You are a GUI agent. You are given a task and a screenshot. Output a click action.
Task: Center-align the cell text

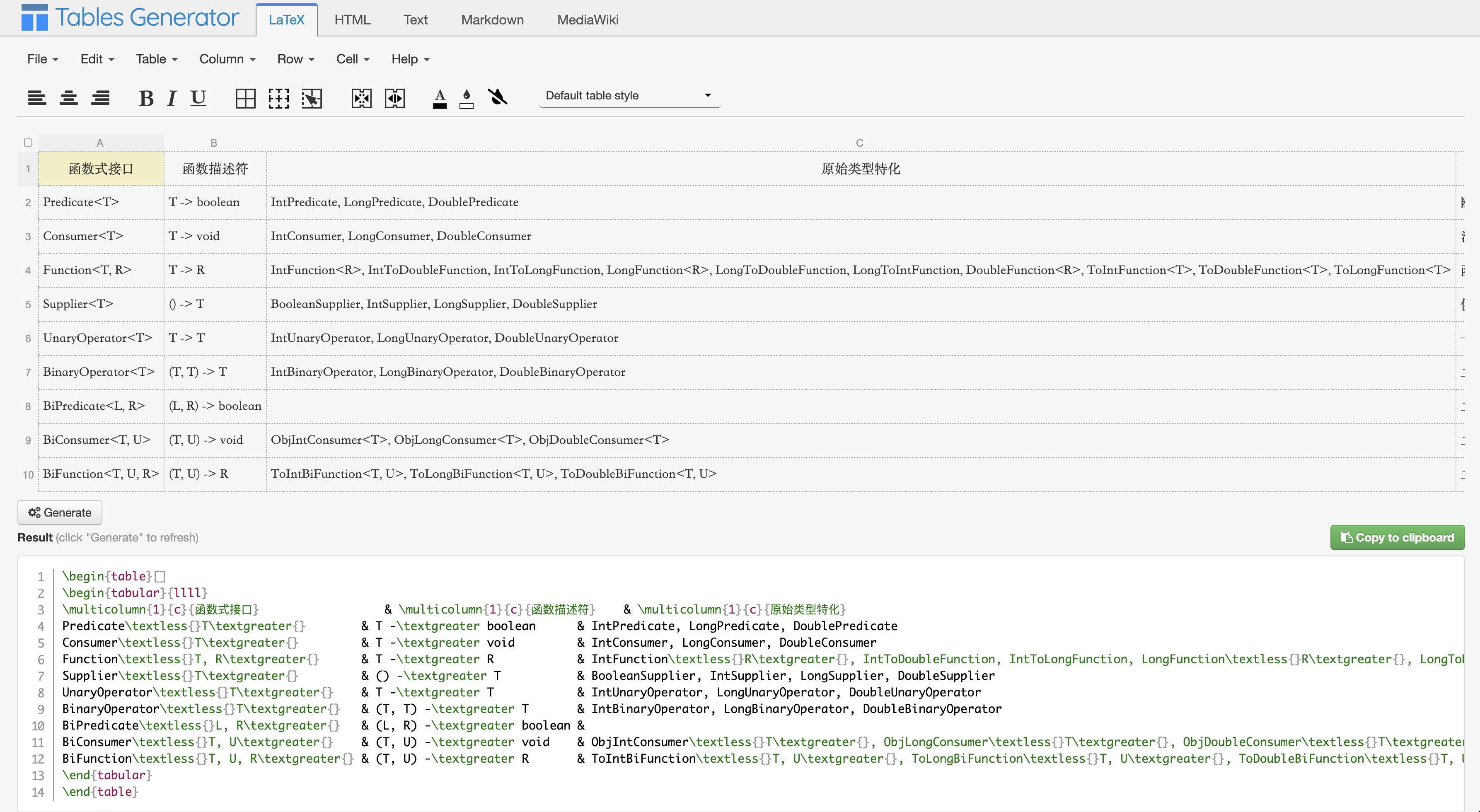point(69,98)
